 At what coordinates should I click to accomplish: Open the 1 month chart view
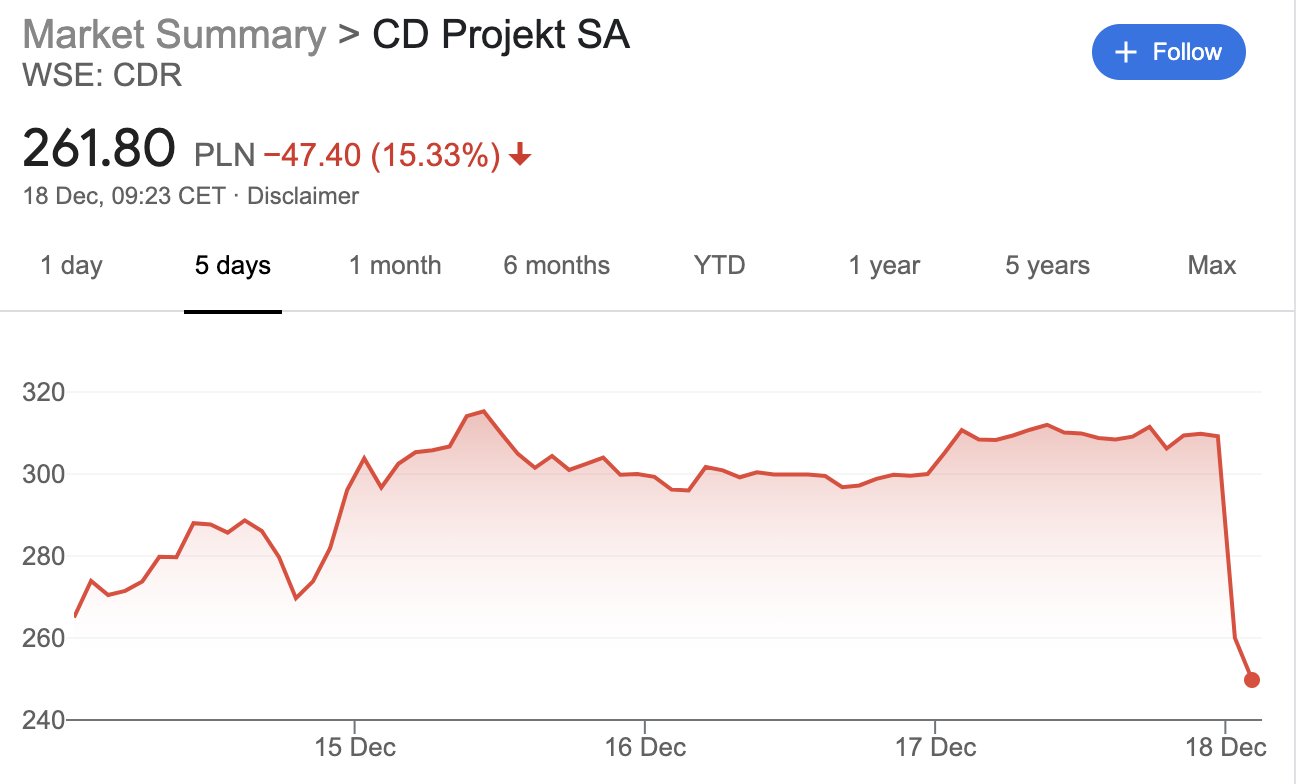point(392,265)
